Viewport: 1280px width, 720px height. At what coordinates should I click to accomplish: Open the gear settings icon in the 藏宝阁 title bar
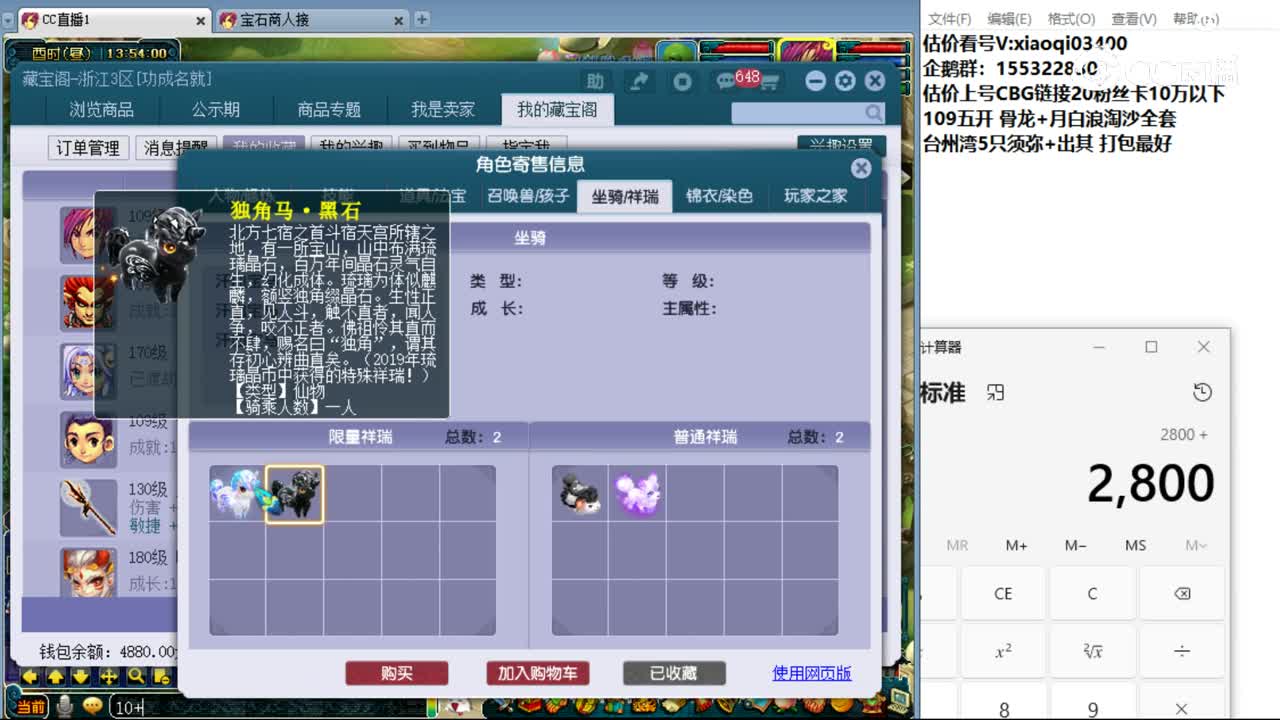pyautogui.click(x=845, y=81)
